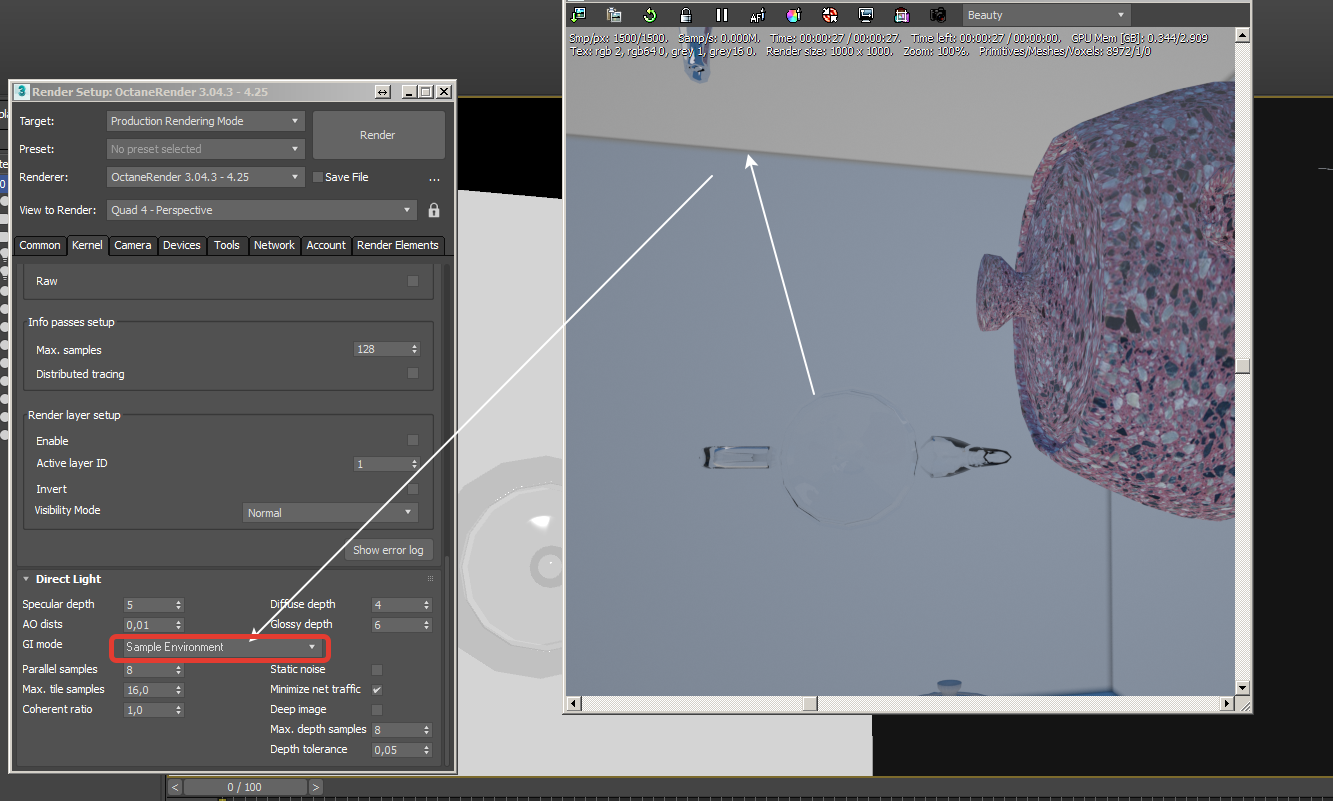Click the Depth tolerance value field
Screen dimensions: 1333x801
(395, 750)
